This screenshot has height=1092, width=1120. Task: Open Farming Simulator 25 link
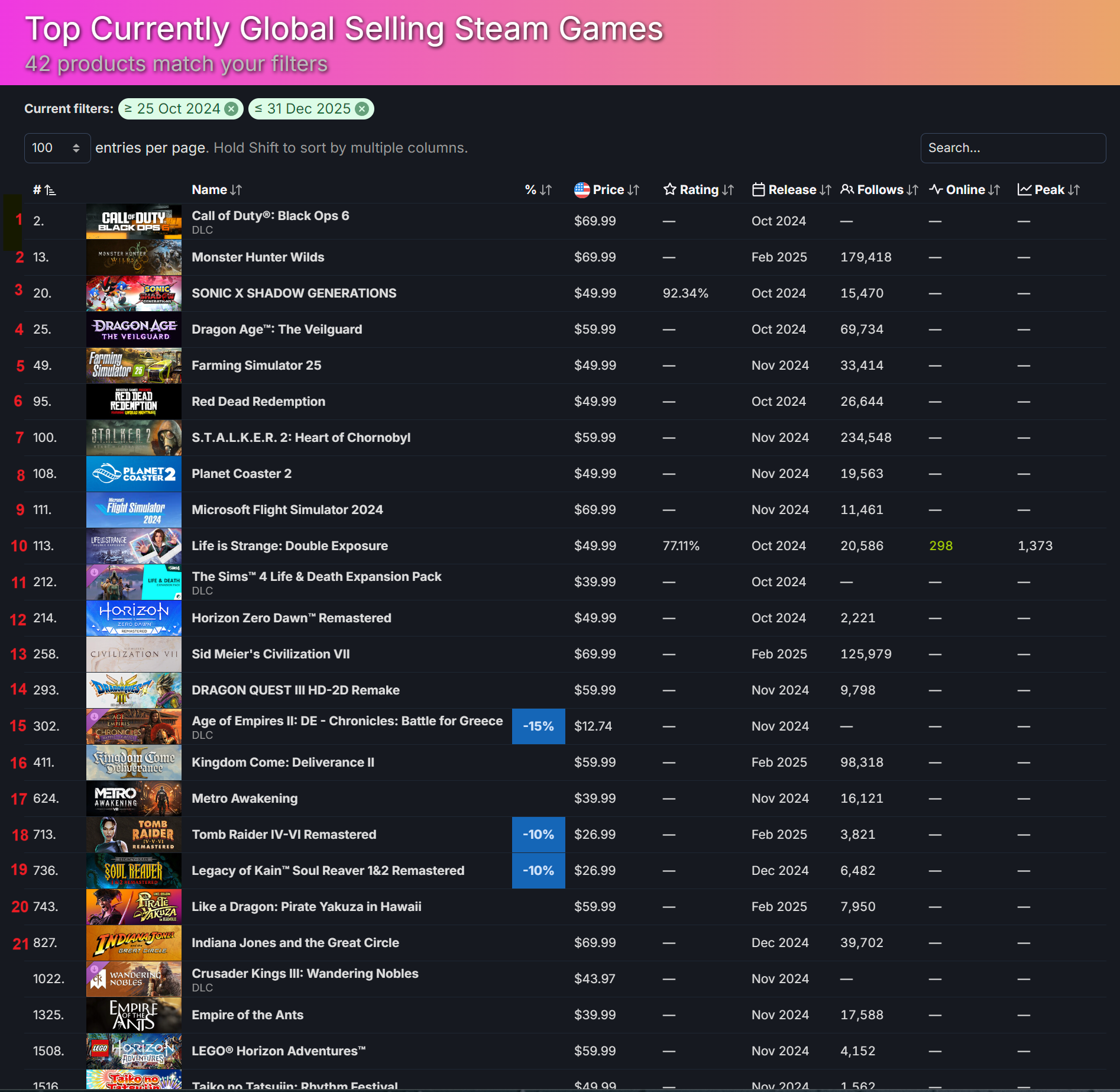(x=256, y=366)
